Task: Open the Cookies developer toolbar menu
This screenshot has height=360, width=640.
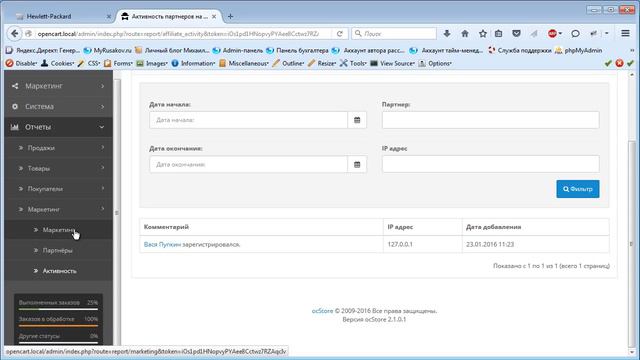Action: tap(58, 63)
